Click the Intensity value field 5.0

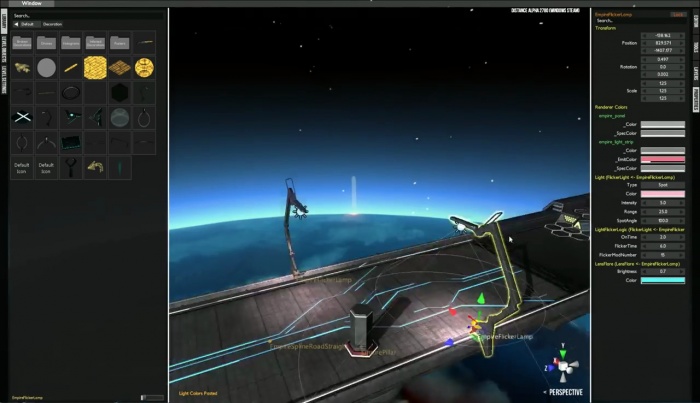point(663,203)
